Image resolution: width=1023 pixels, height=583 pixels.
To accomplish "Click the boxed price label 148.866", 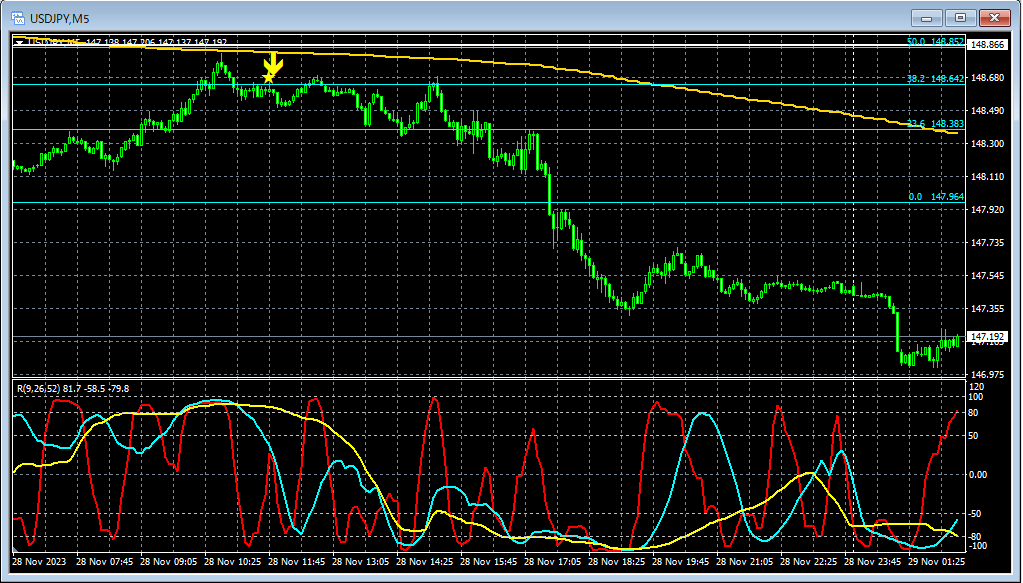I will (987, 45).
